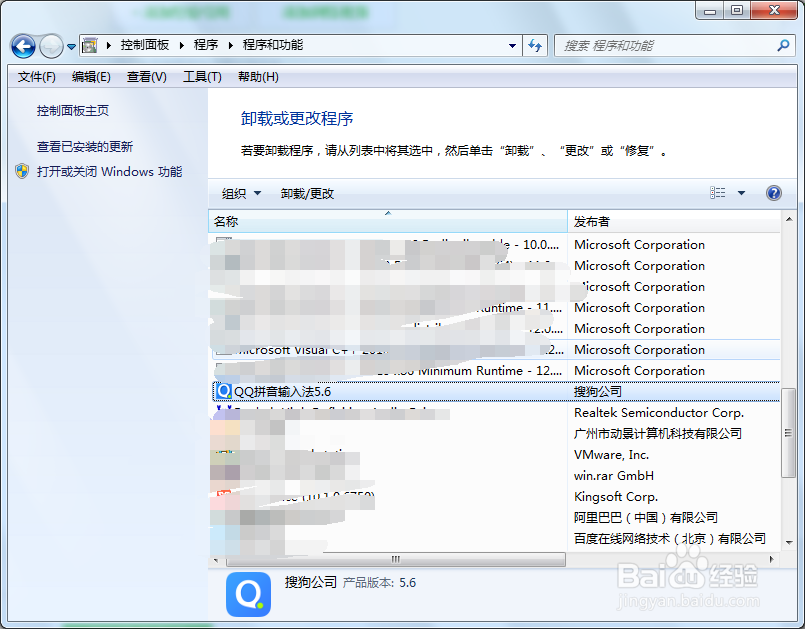Click the Forward navigation arrow button
This screenshot has width=805, height=629.
(51, 47)
